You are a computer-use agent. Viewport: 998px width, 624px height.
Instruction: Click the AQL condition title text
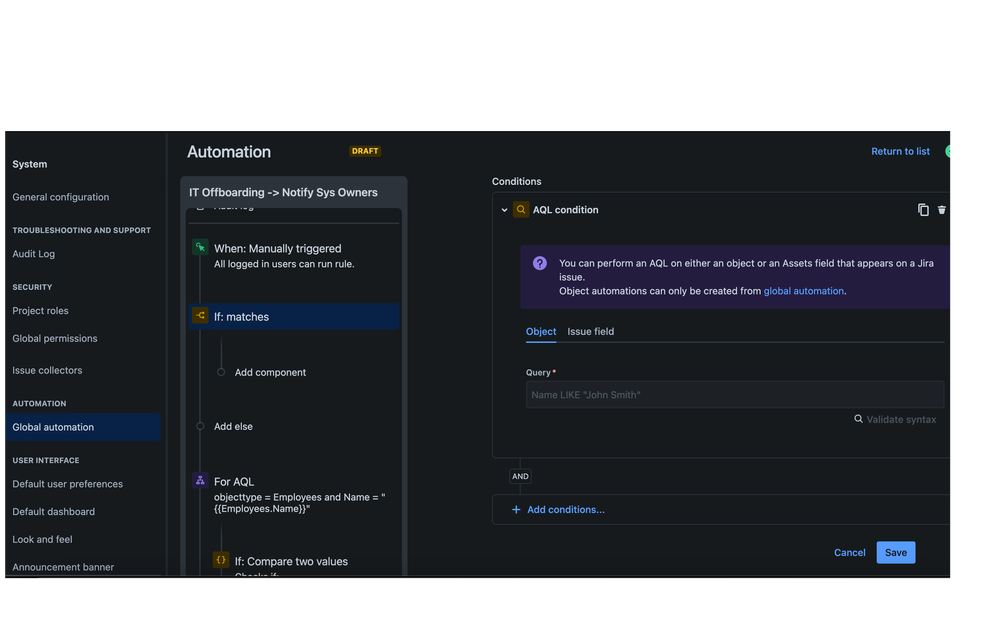[565, 209]
